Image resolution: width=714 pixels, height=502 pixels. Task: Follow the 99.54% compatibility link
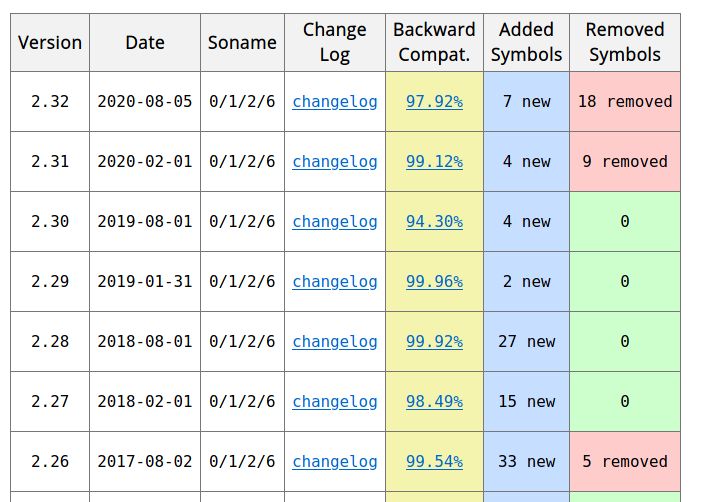(x=434, y=461)
